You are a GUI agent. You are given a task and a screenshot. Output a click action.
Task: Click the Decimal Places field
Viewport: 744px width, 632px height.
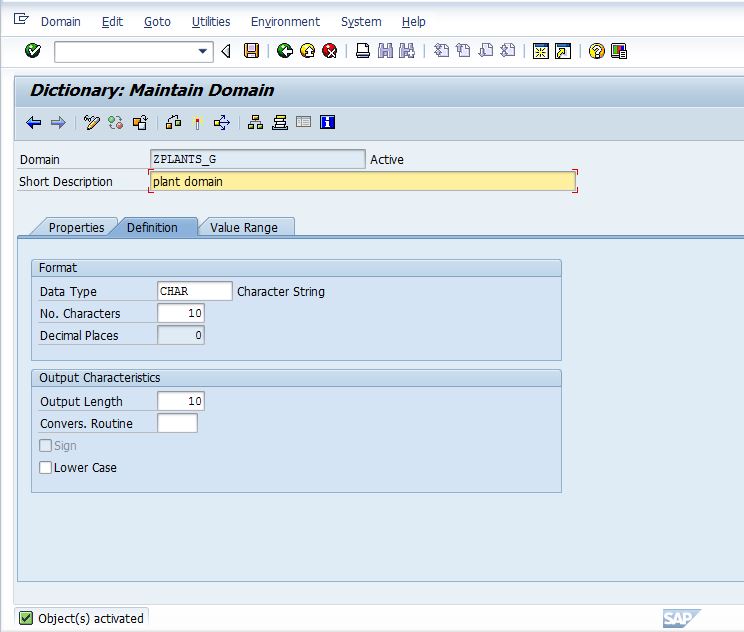coord(181,335)
